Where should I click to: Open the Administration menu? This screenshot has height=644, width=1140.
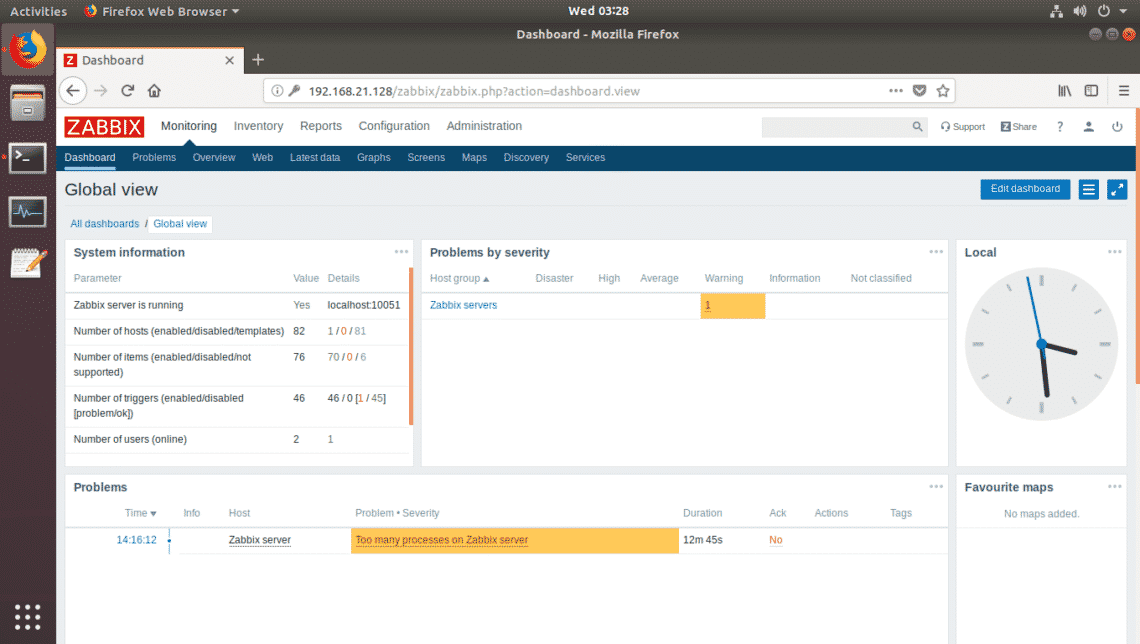484,126
